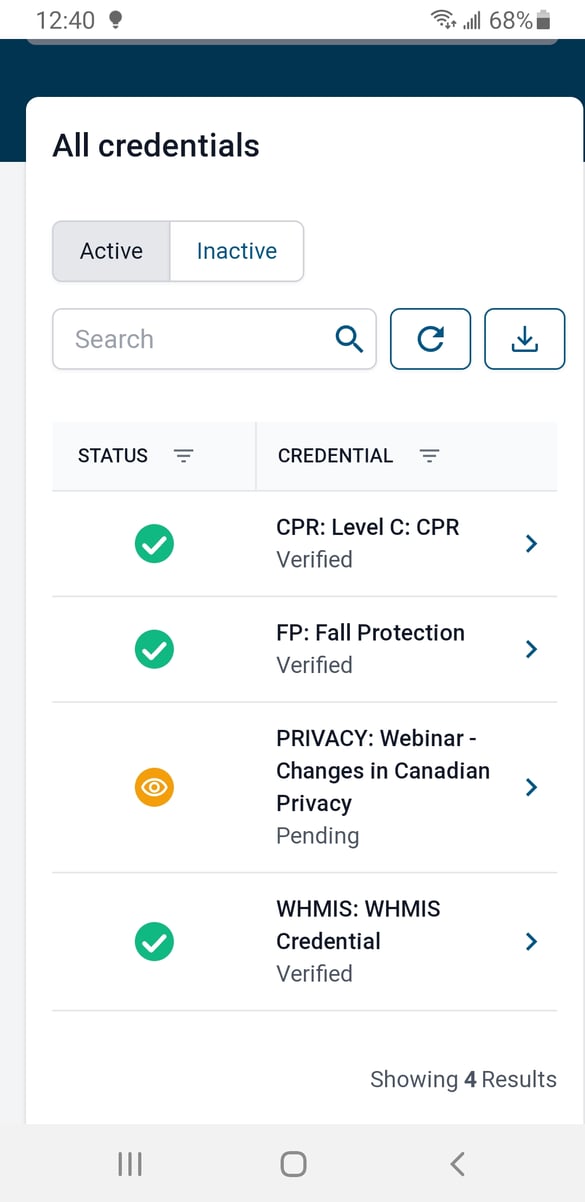Click the pending eye icon beside PRIVACY webinar
The image size is (585, 1202).
coord(154,787)
